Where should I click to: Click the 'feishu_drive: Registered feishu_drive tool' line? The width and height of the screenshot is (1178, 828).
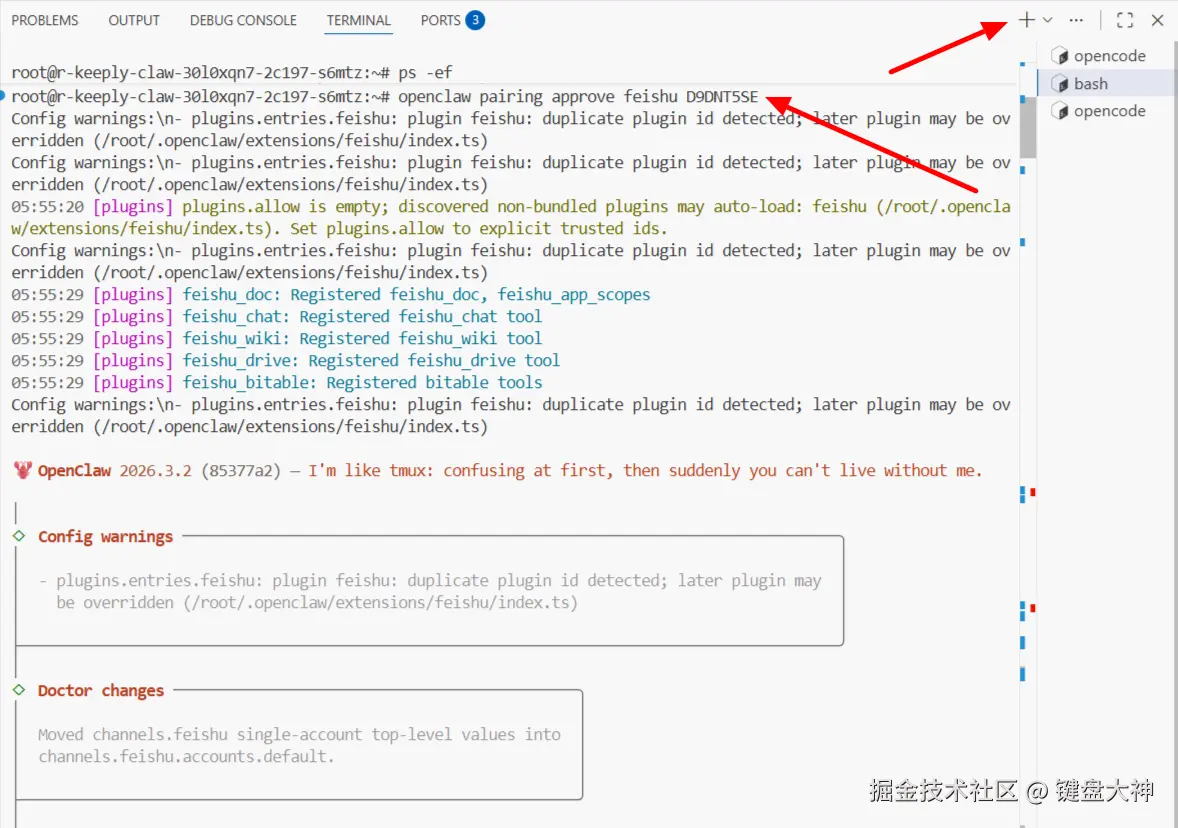[371, 361]
